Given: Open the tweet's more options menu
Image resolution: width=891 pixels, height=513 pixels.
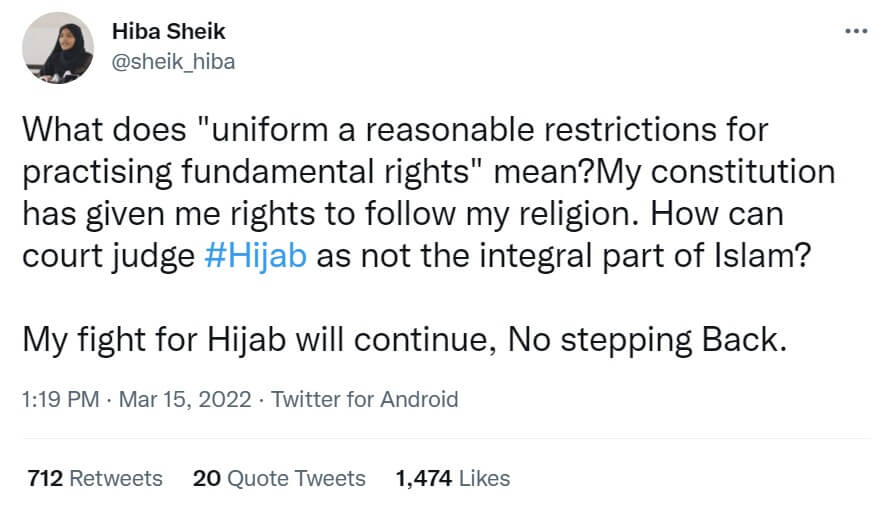Looking at the screenshot, I should point(856,31).
